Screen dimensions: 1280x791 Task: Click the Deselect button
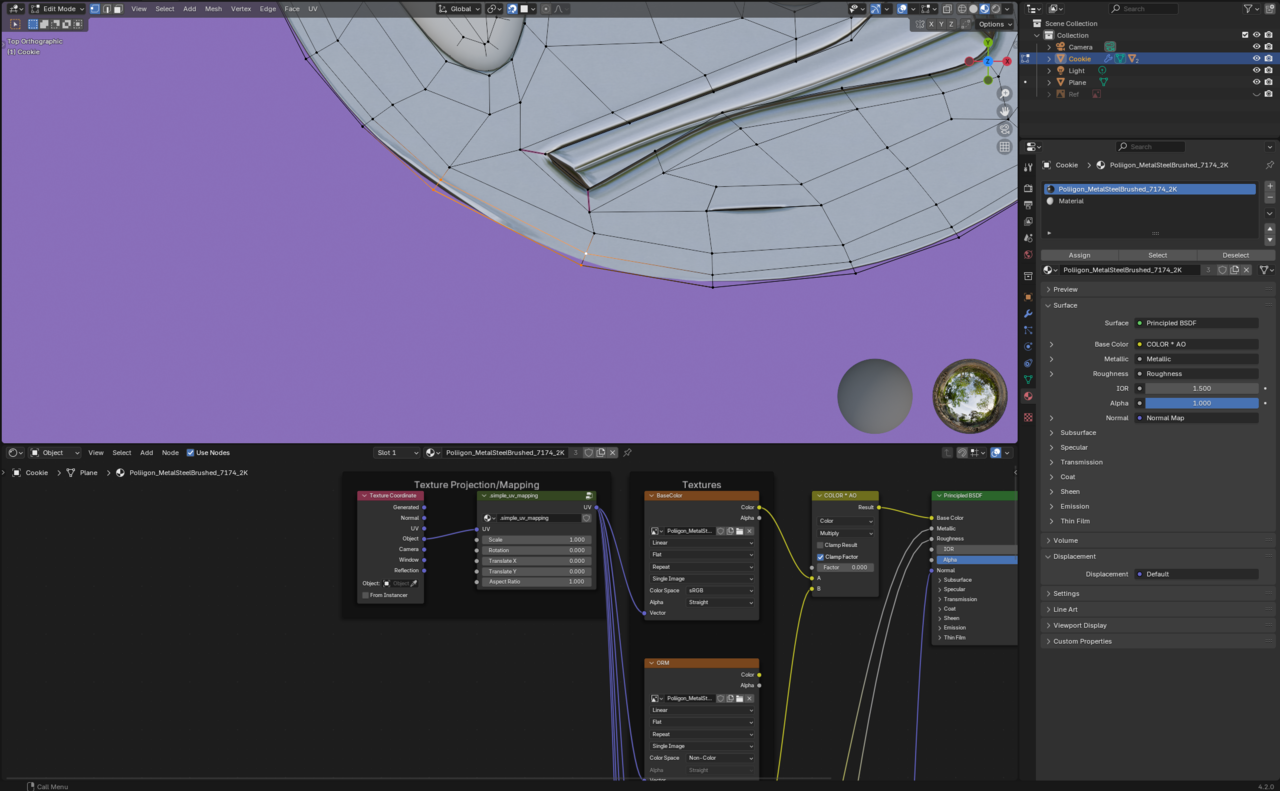coord(1235,255)
